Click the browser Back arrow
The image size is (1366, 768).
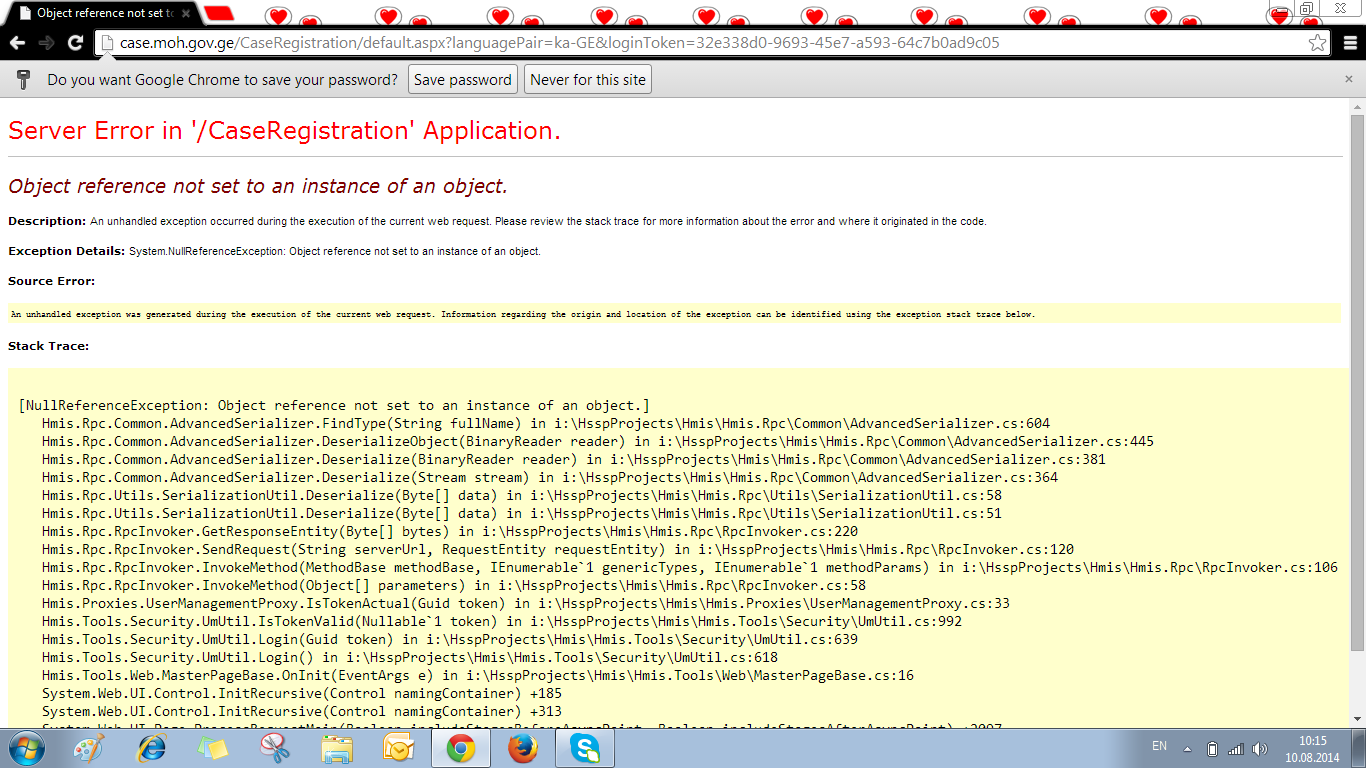click(16, 43)
